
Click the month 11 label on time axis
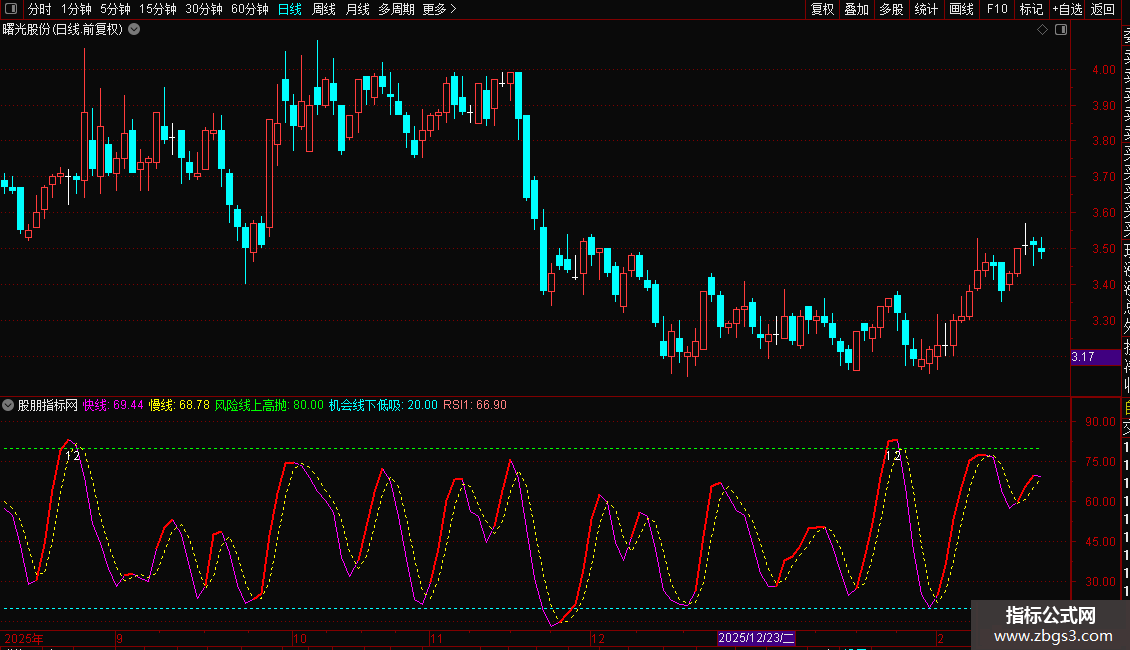click(436, 638)
